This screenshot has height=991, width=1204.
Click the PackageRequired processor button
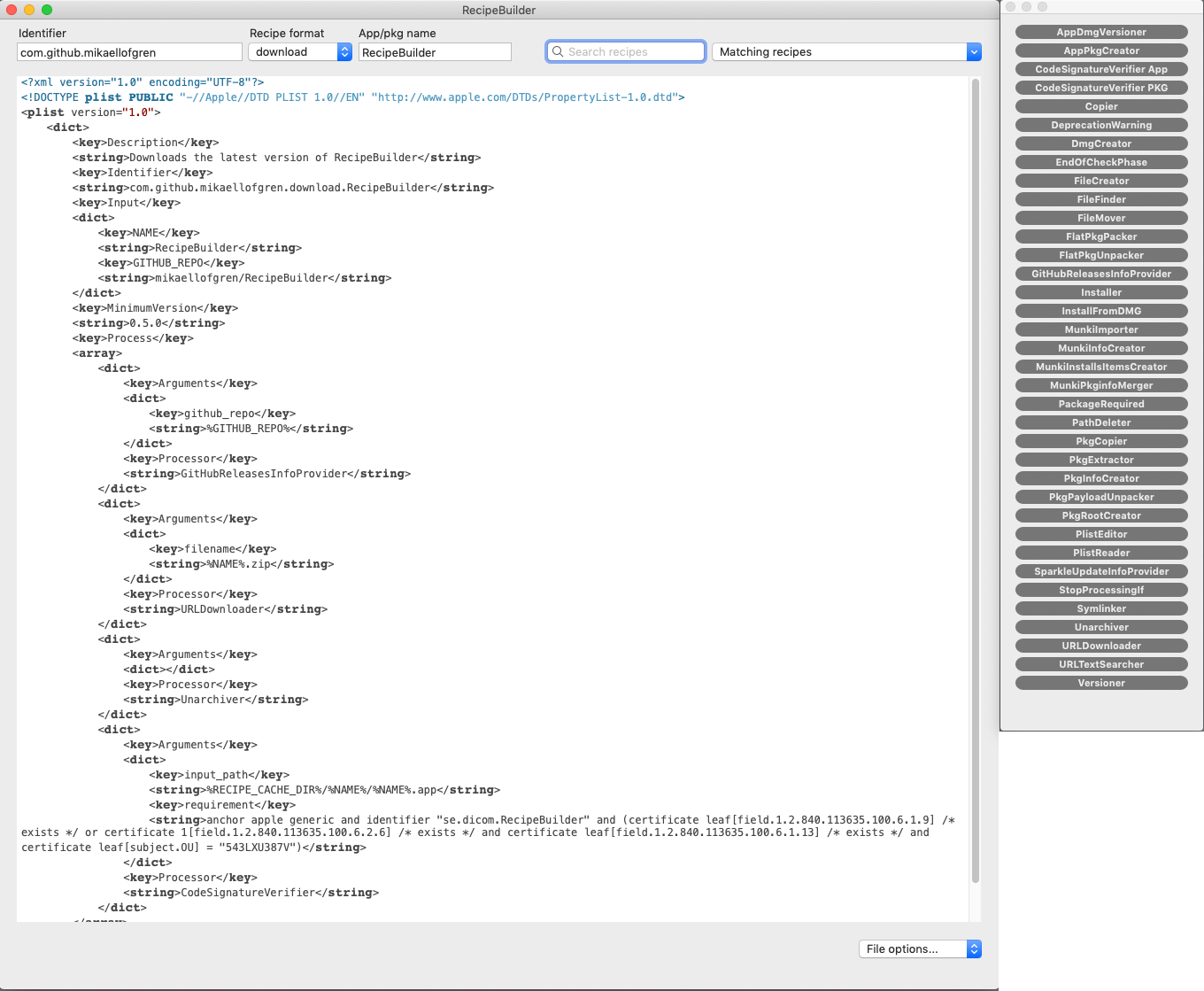[x=1101, y=404]
